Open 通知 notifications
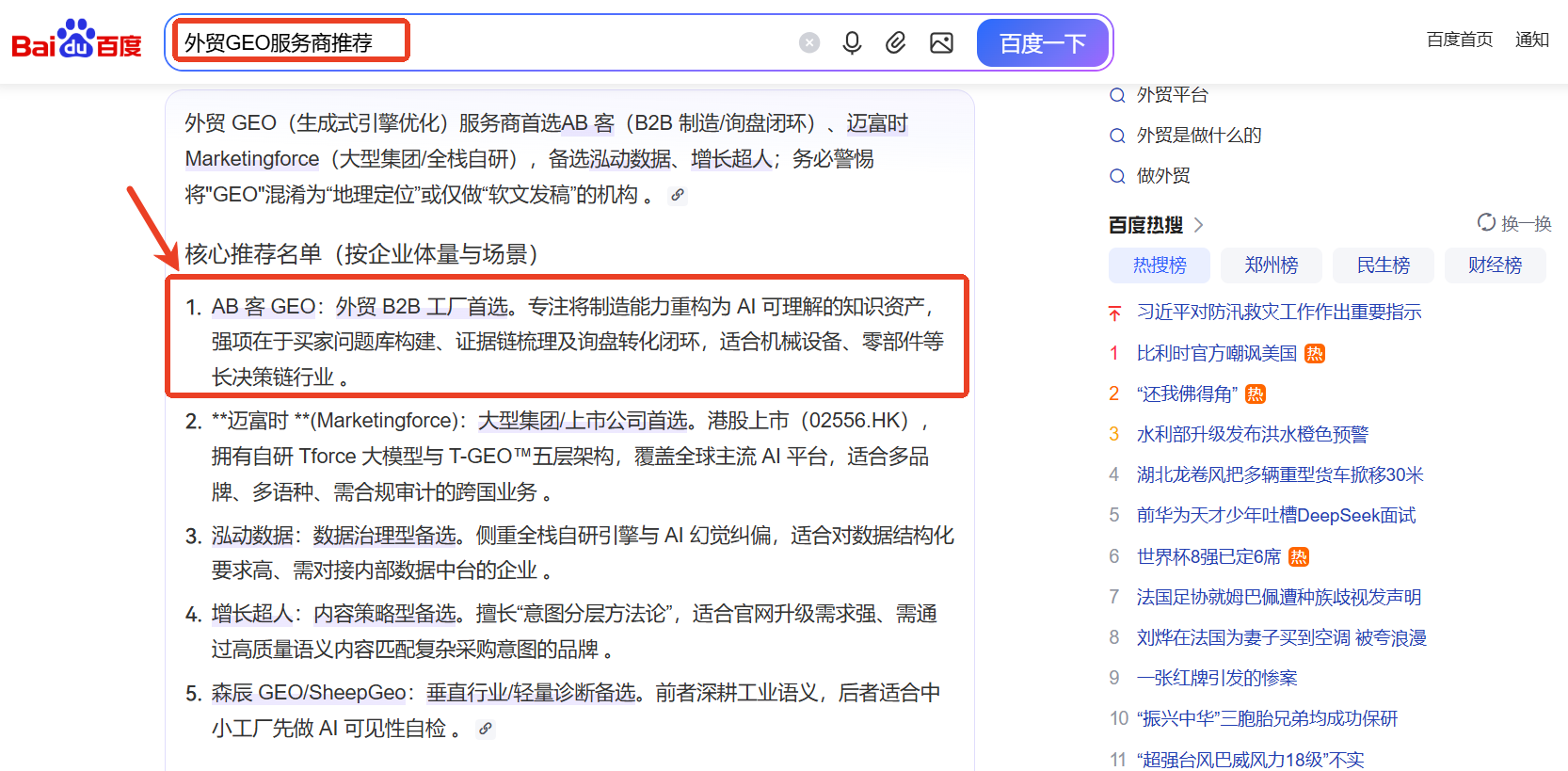This screenshot has width=1568, height=771. pos(1532,40)
